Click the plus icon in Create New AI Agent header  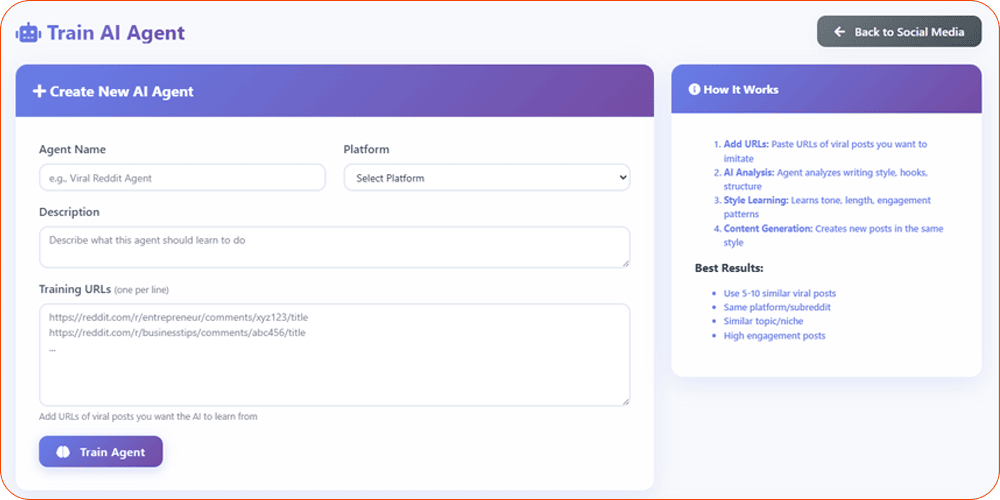(39, 91)
